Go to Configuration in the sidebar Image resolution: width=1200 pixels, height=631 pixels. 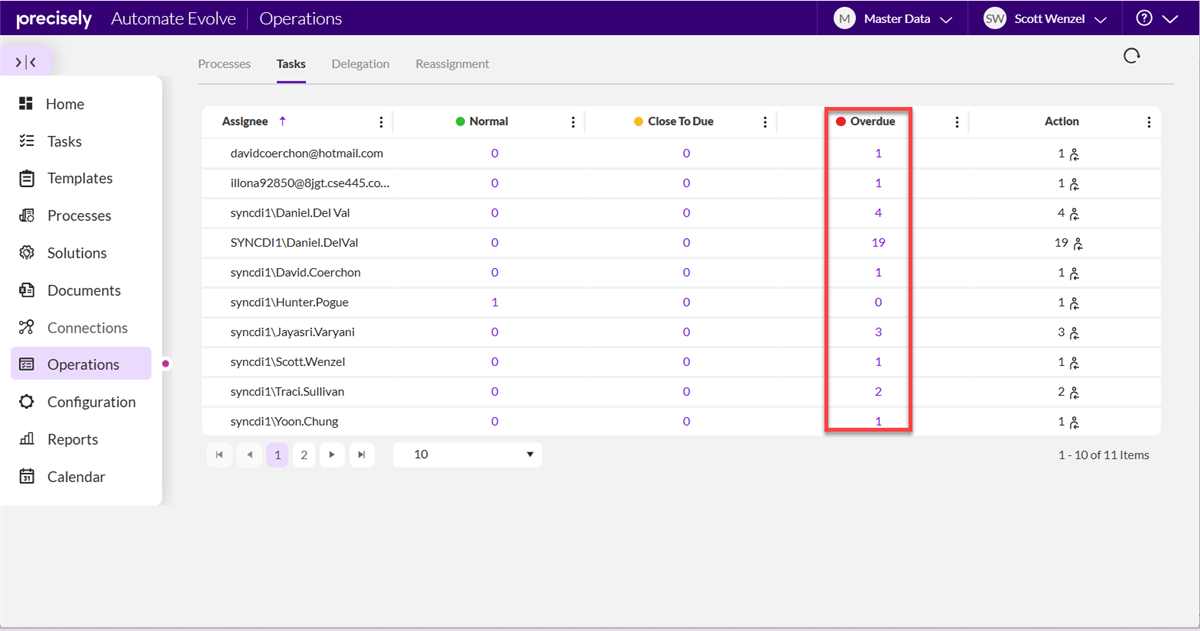pyautogui.click(x=90, y=402)
